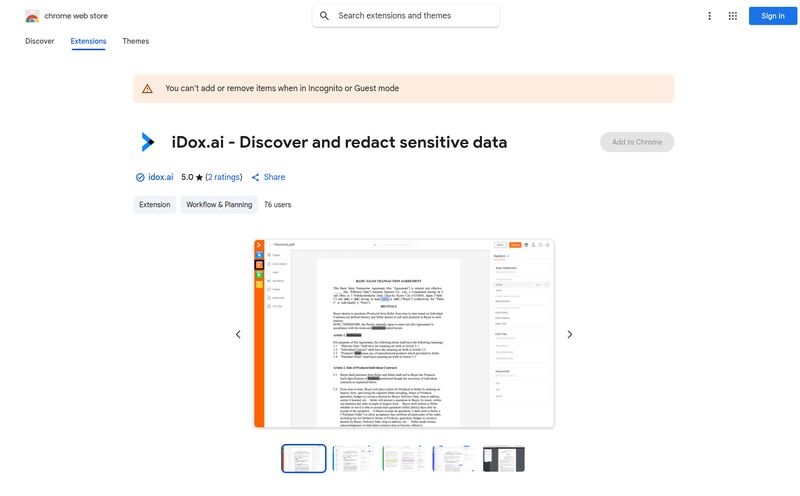Switch to the Discover tab
Screen dimensions: 800x496
click(39, 41)
